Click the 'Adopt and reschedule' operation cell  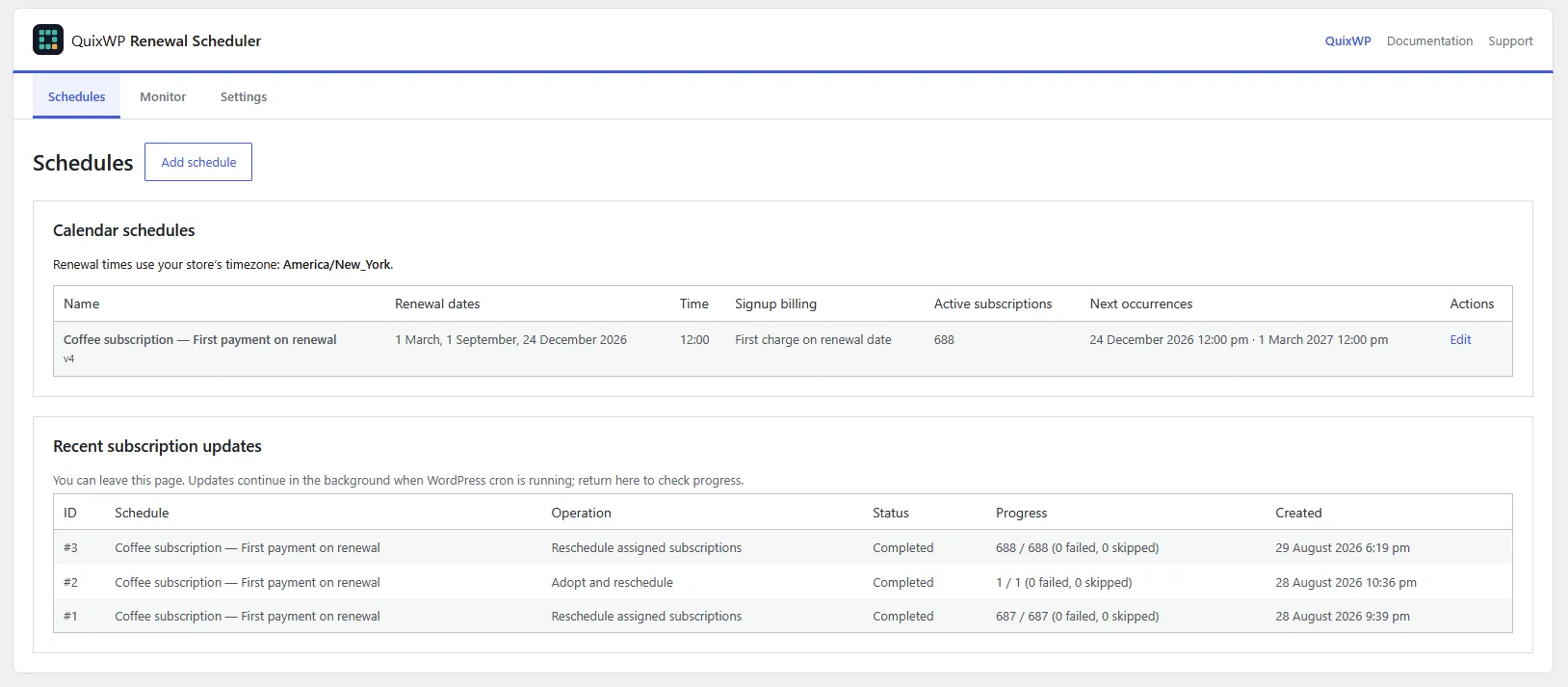pos(612,582)
